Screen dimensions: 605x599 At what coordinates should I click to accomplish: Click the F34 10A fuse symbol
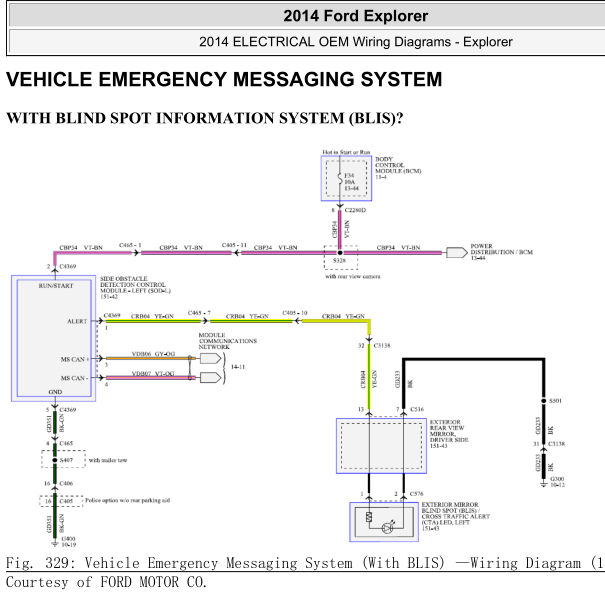(x=340, y=179)
